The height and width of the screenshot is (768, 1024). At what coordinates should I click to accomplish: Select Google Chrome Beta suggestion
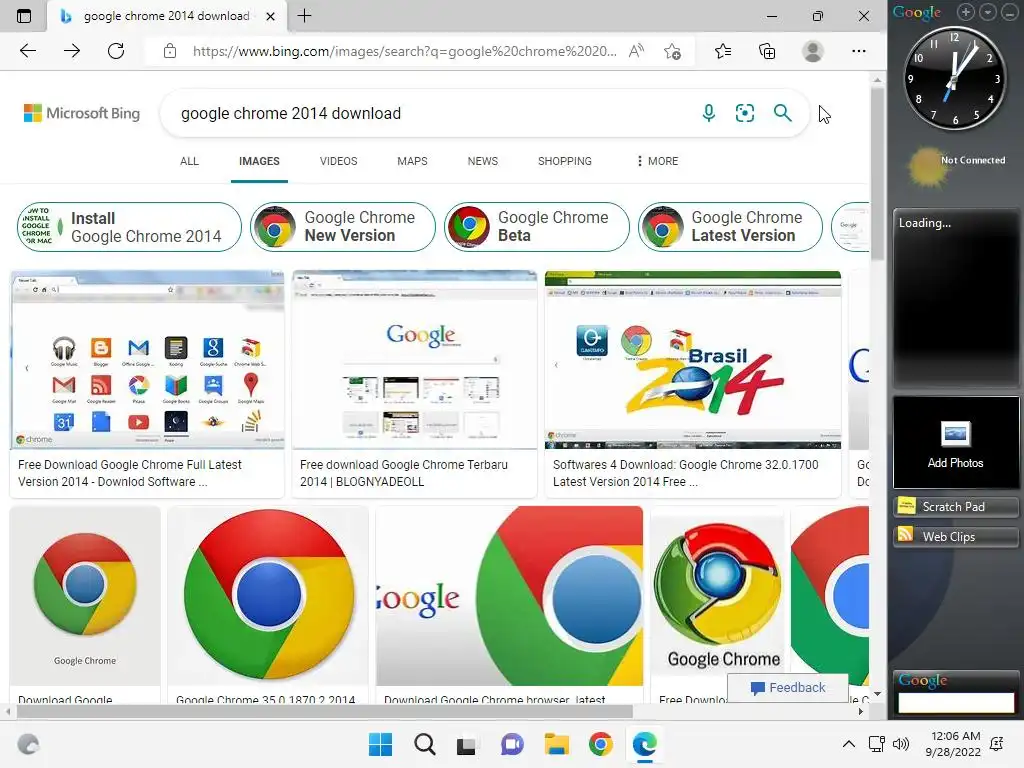[x=537, y=227]
